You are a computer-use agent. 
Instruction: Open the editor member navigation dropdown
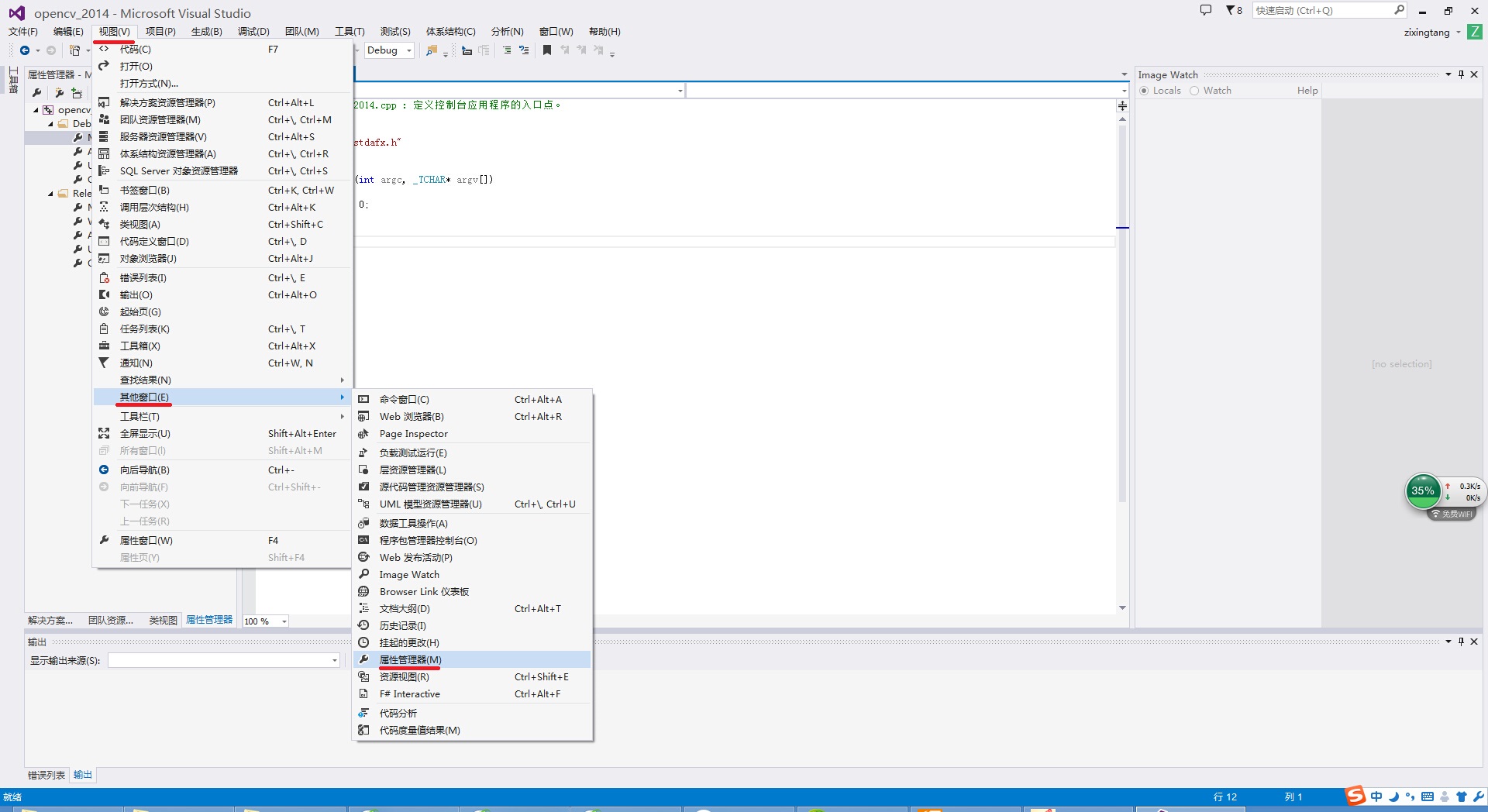click(x=1124, y=91)
